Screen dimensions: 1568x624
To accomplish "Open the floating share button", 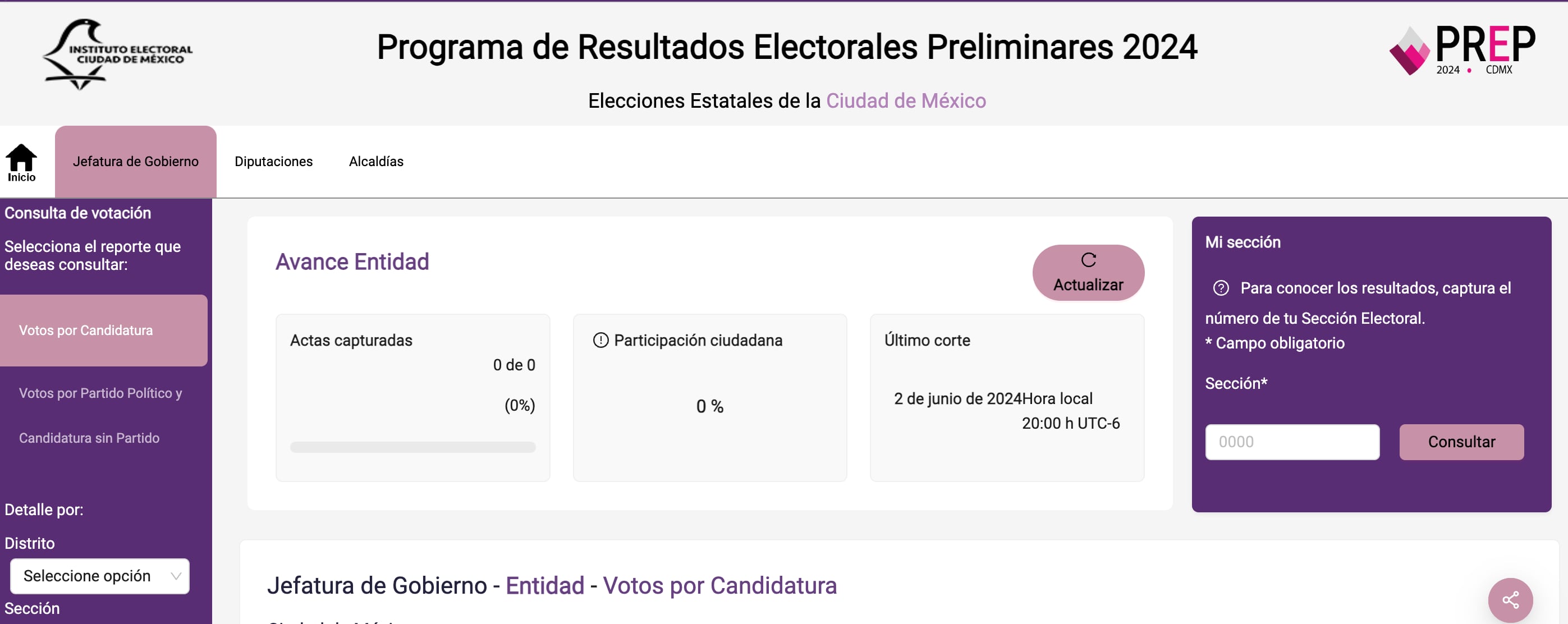I will click(1510, 600).
